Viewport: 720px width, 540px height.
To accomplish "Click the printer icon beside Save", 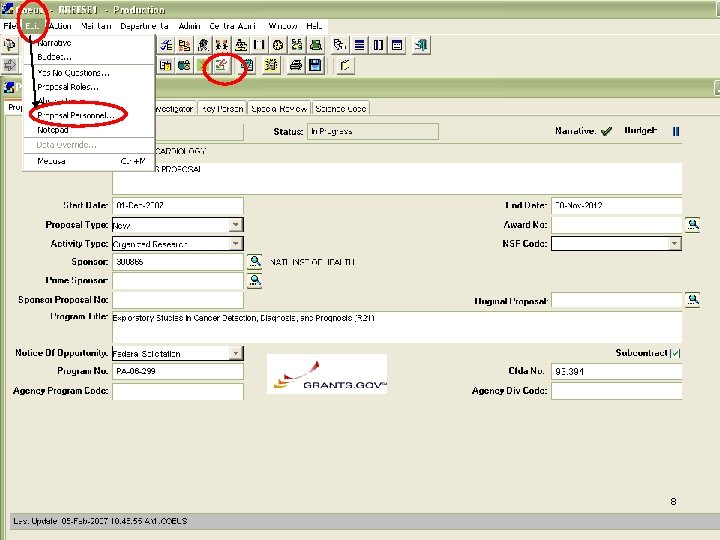I will point(296,65).
